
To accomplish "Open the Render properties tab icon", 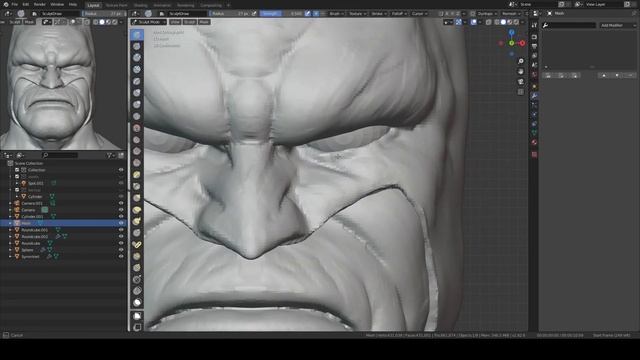I will point(534,37).
